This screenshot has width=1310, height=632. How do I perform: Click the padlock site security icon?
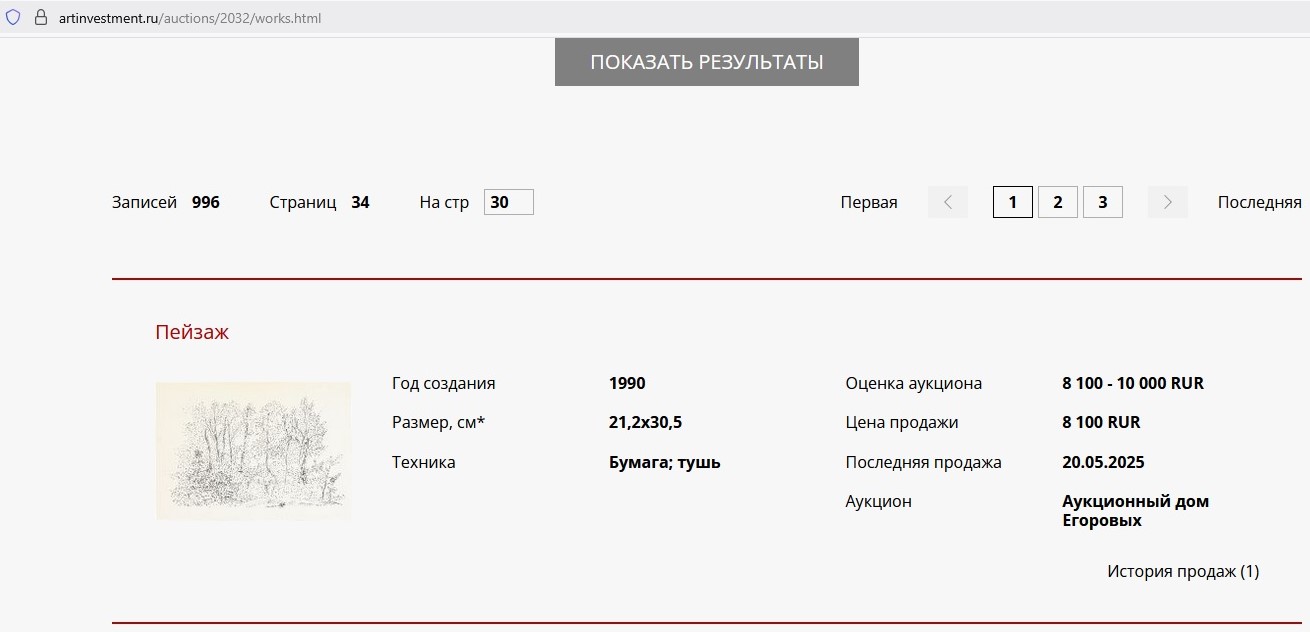click(x=41, y=18)
